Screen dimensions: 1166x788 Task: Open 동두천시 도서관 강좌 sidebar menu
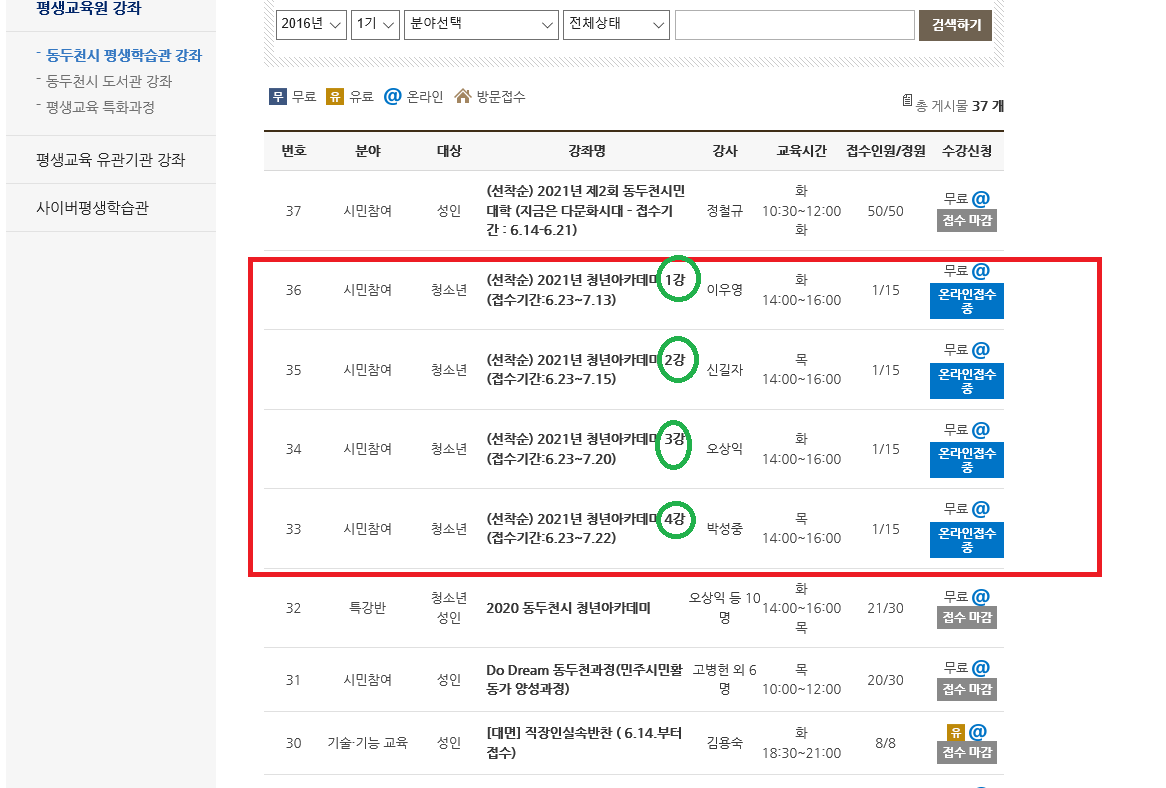[109, 81]
